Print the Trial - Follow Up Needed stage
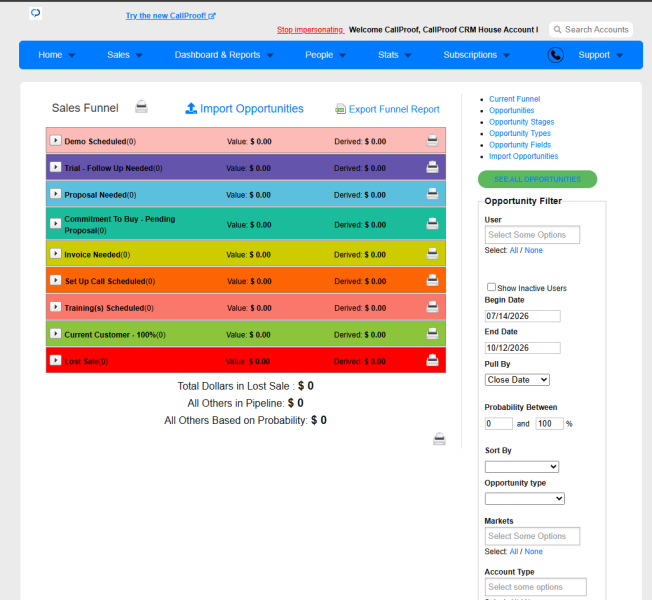652x600 pixels. [x=432, y=167]
